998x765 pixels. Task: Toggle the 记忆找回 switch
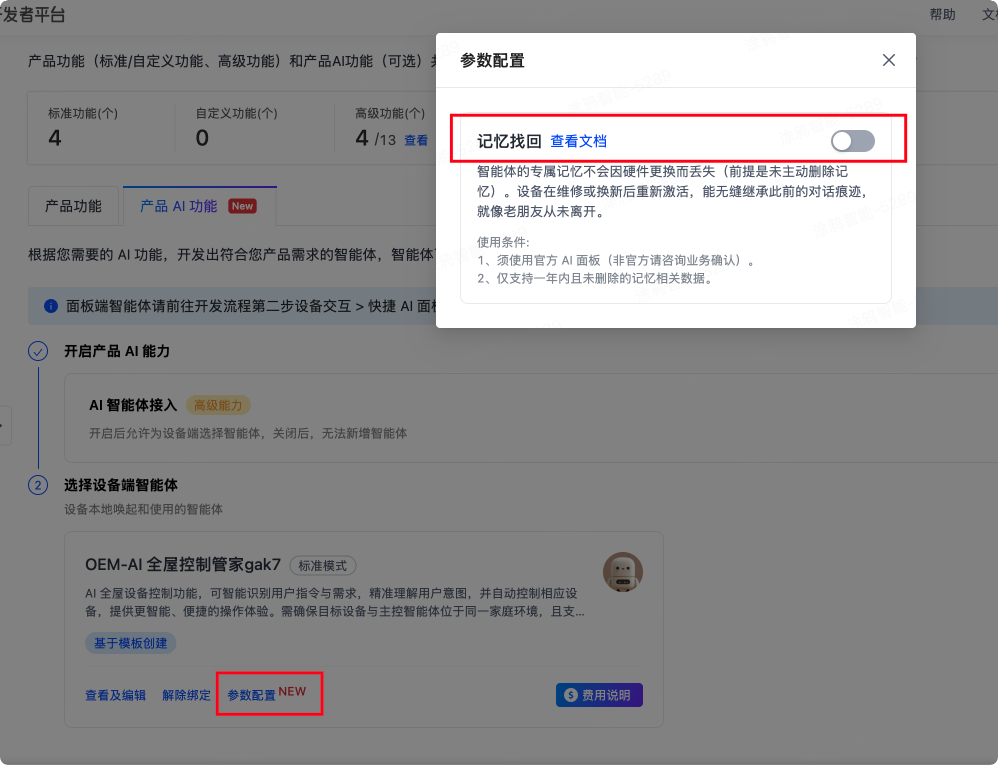[852, 141]
